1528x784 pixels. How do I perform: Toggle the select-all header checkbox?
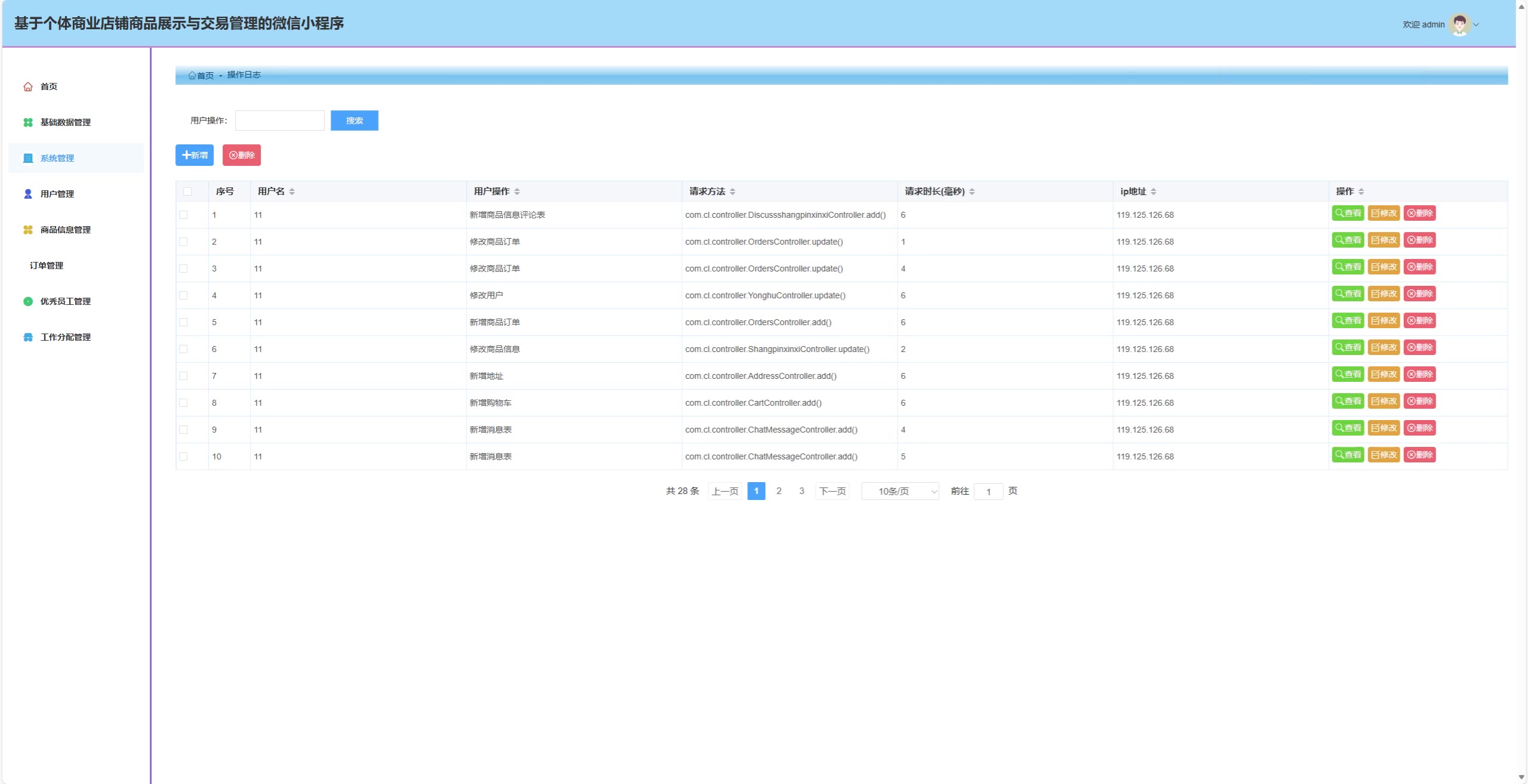point(187,192)
